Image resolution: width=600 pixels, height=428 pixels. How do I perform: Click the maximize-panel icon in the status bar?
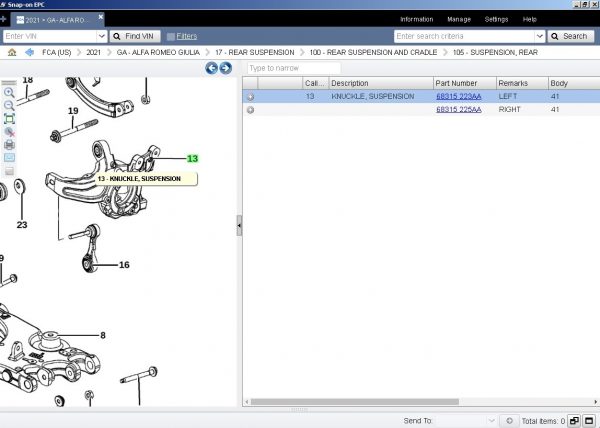click(589, 421)
